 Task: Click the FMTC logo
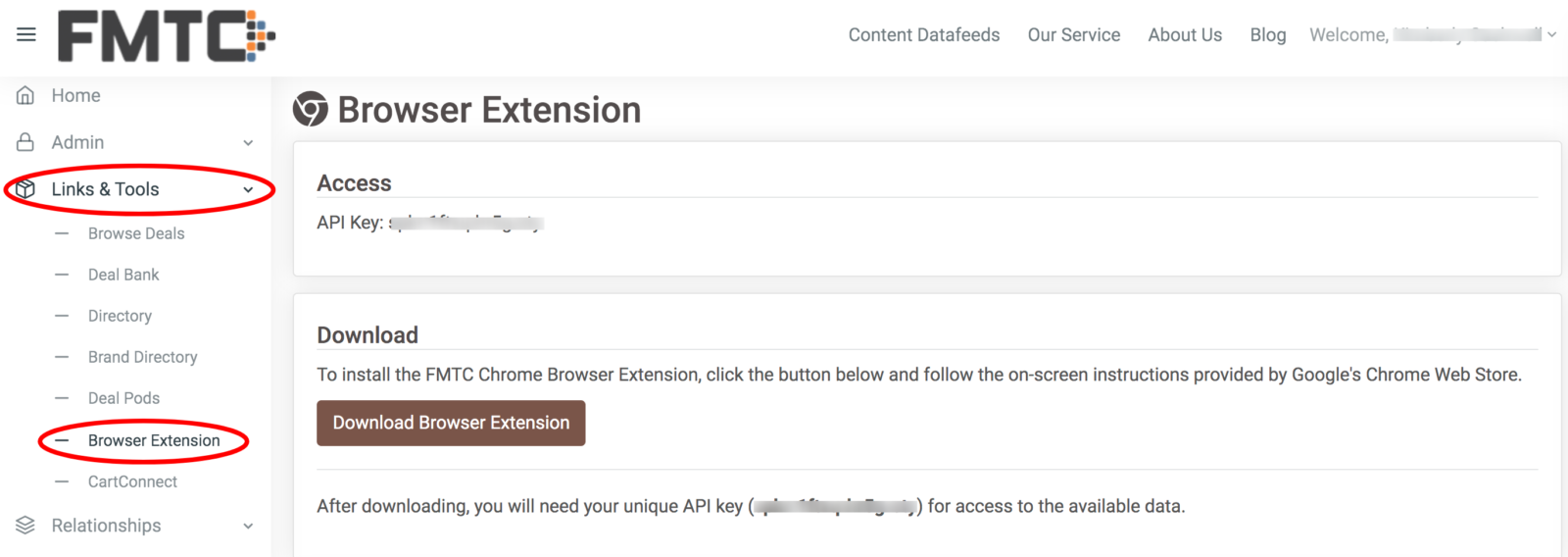pos(167,36)
